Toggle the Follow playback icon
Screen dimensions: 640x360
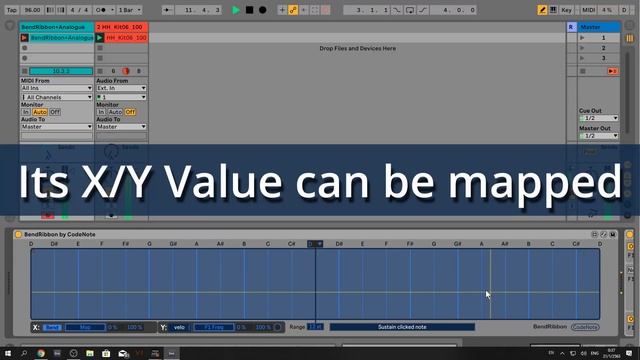pos(167,10)
